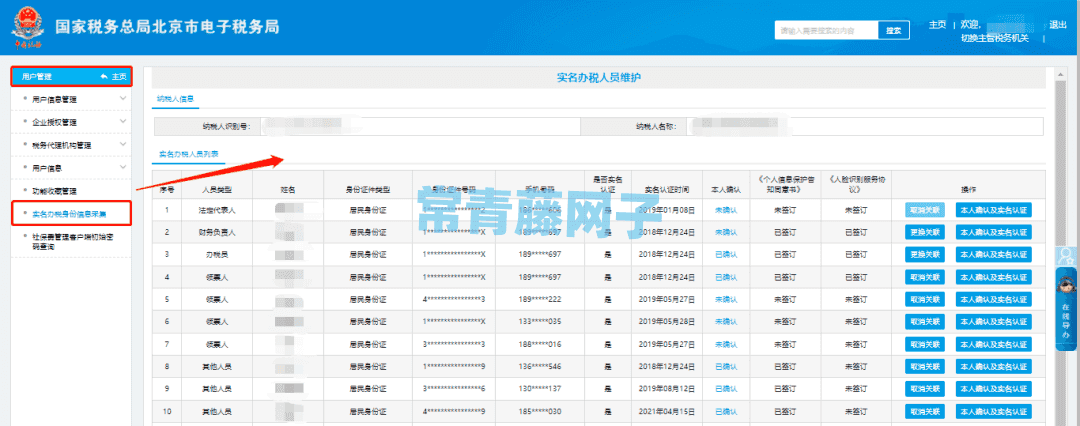Open 社保费管理客户端初始密码查询 in sidebar
Viewport: 1080px width, 426px height.
click(x=74, y=241)
